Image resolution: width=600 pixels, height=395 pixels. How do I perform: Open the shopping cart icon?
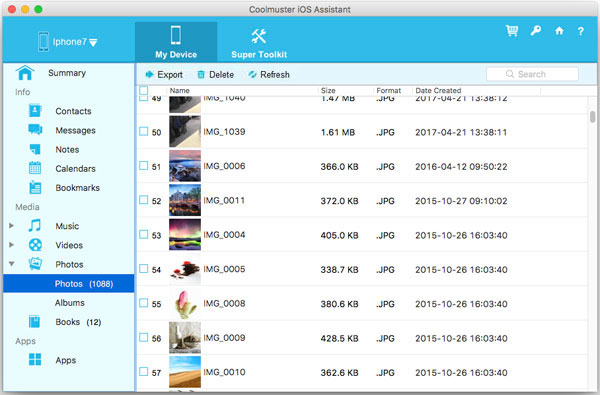coord(512,31)
